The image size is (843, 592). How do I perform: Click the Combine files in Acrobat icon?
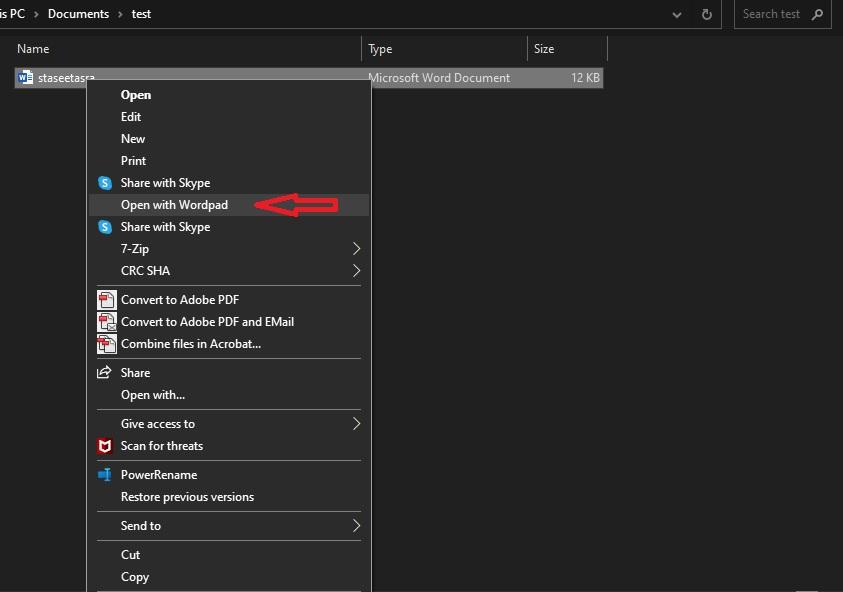(106, 344)
